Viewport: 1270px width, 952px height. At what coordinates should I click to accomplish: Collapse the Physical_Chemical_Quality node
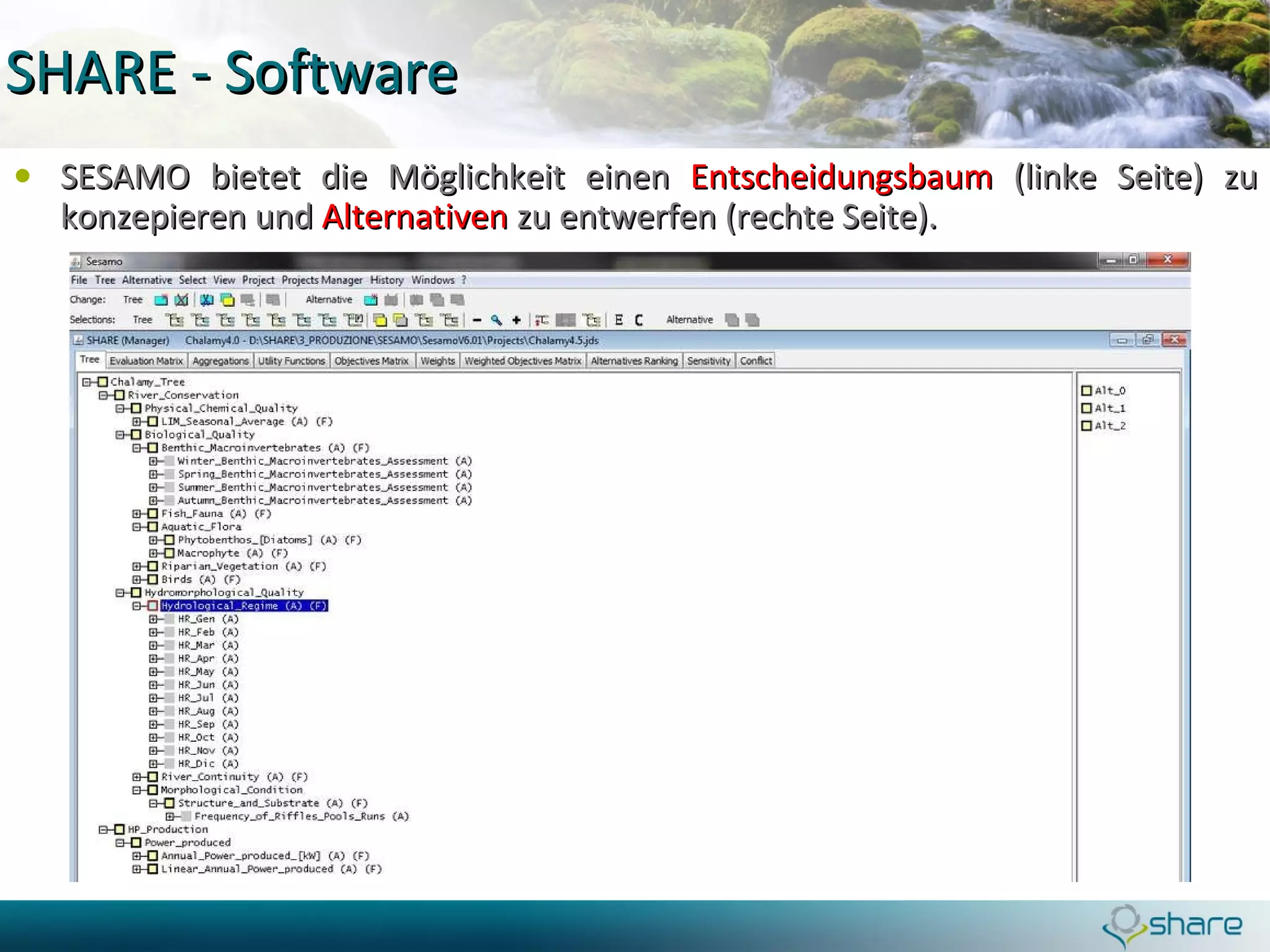click(120, 408)
